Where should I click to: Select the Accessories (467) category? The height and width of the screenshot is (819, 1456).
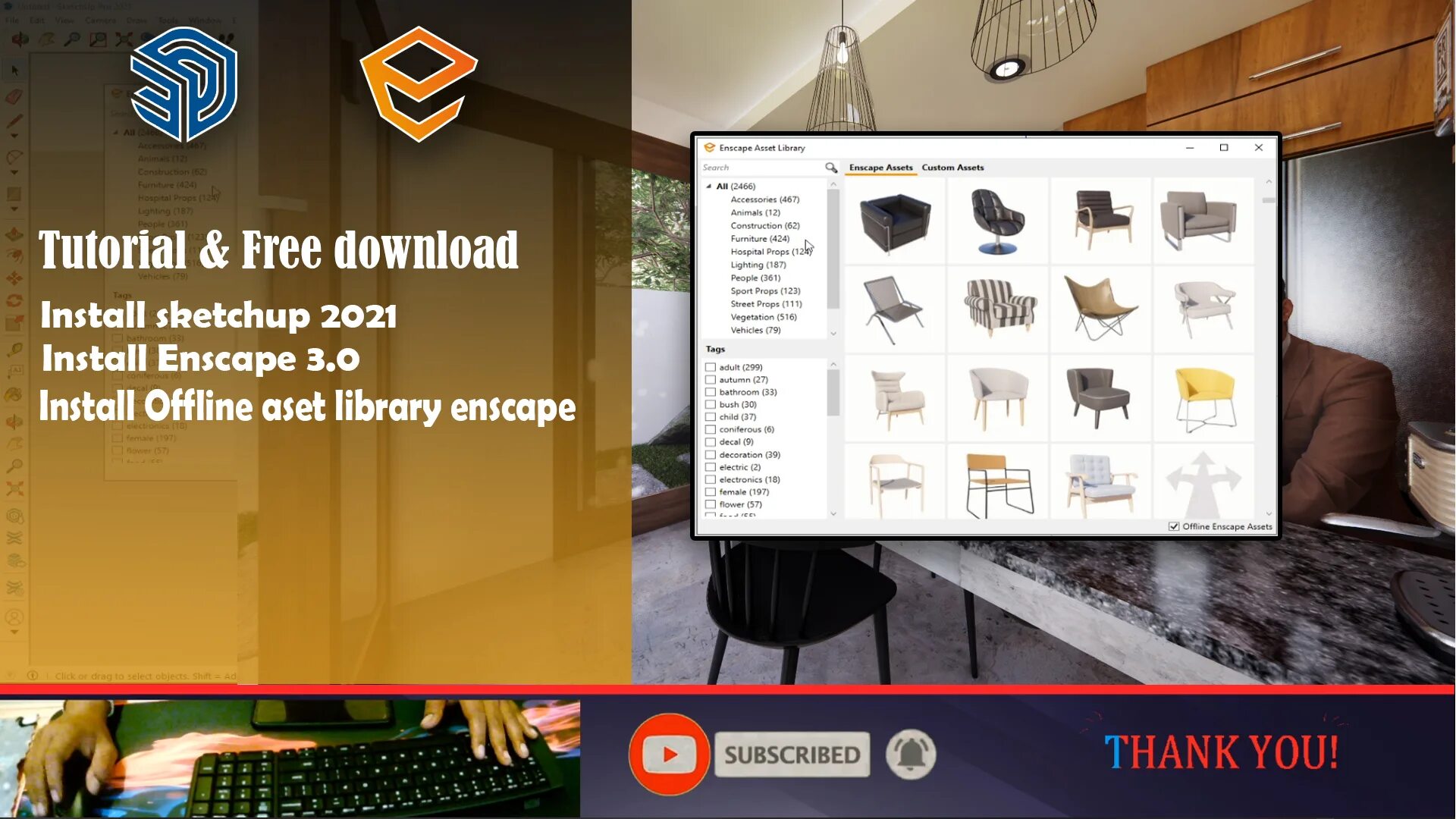pyautogui.click(x=764, y=199)
